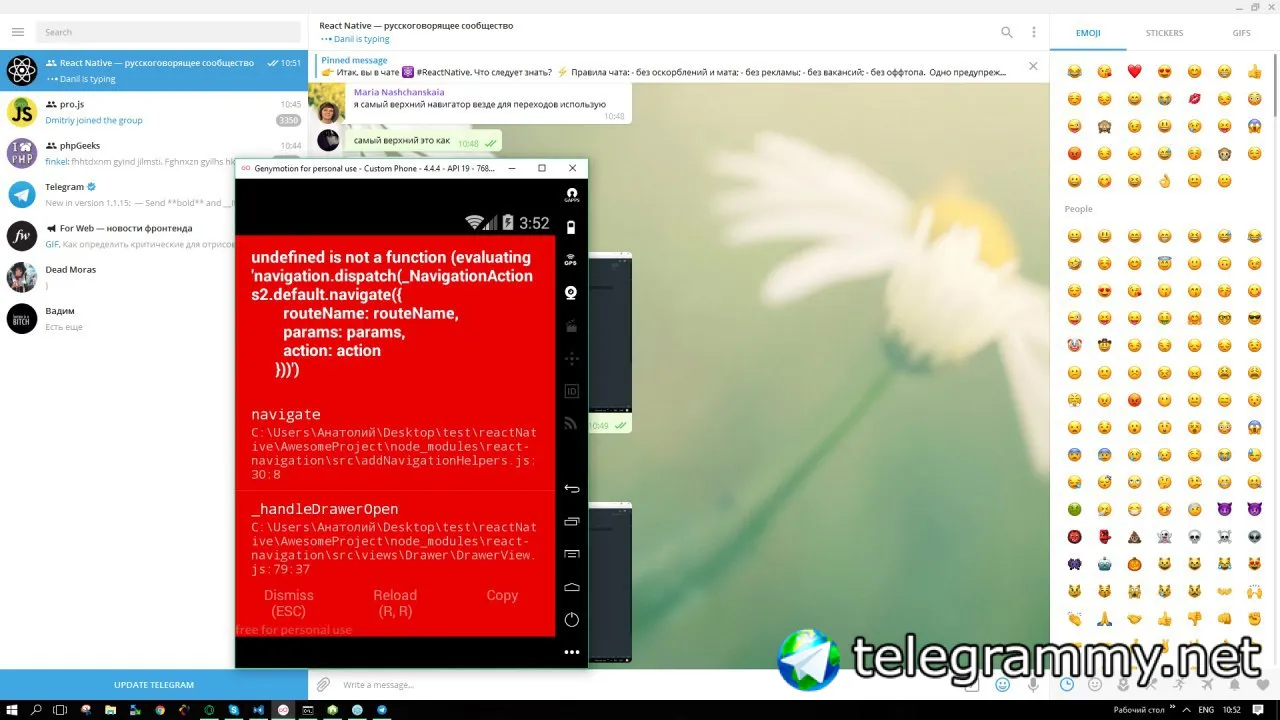Open more options dots in Genymotion toolbar
This screenshot has height=720, width=1280.
click(x=572, y=652)
